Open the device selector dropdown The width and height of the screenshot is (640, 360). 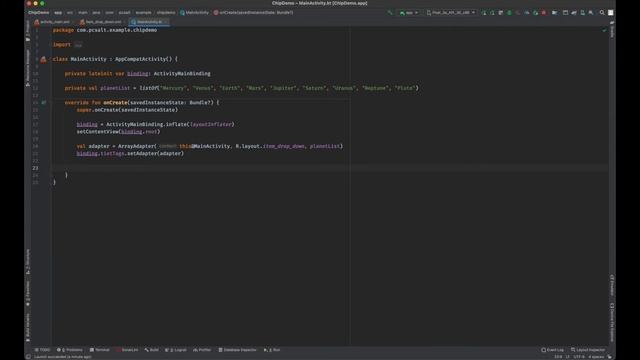tap(451, 13)
